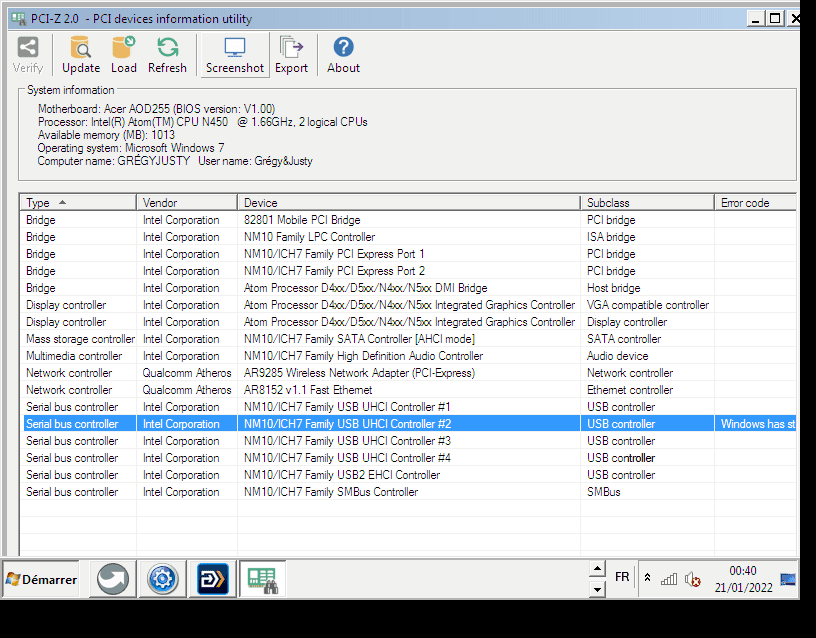
Task: Click the show desktop monitor icon
Action: [788, 579]
